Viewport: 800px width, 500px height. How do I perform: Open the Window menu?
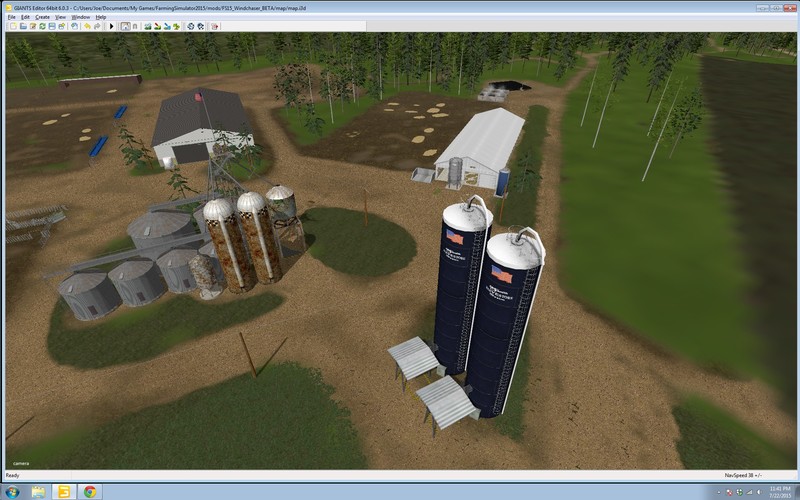[81, 17]
